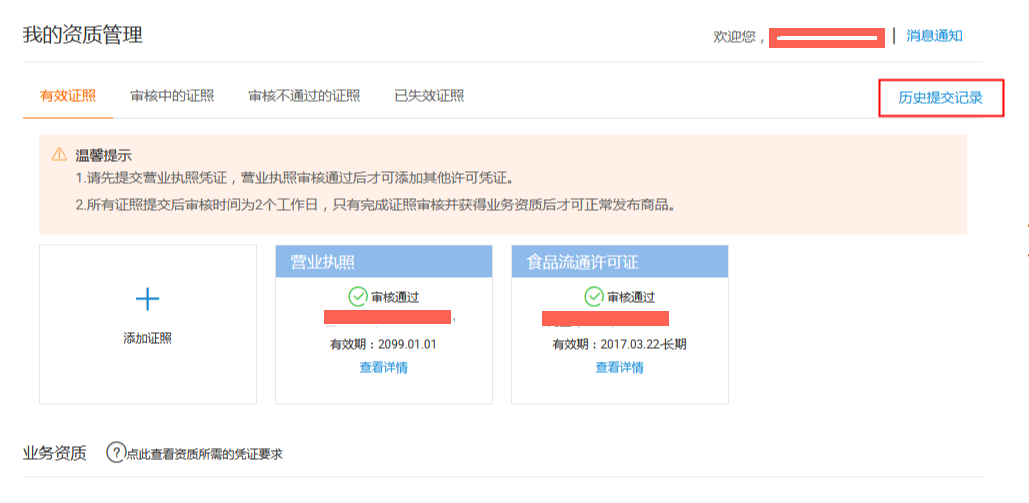The height and width of the screenshot is (503, 1029).
Task: Click the 点此查看资质所需的凭证要求 link
Action: pos(204,454)
